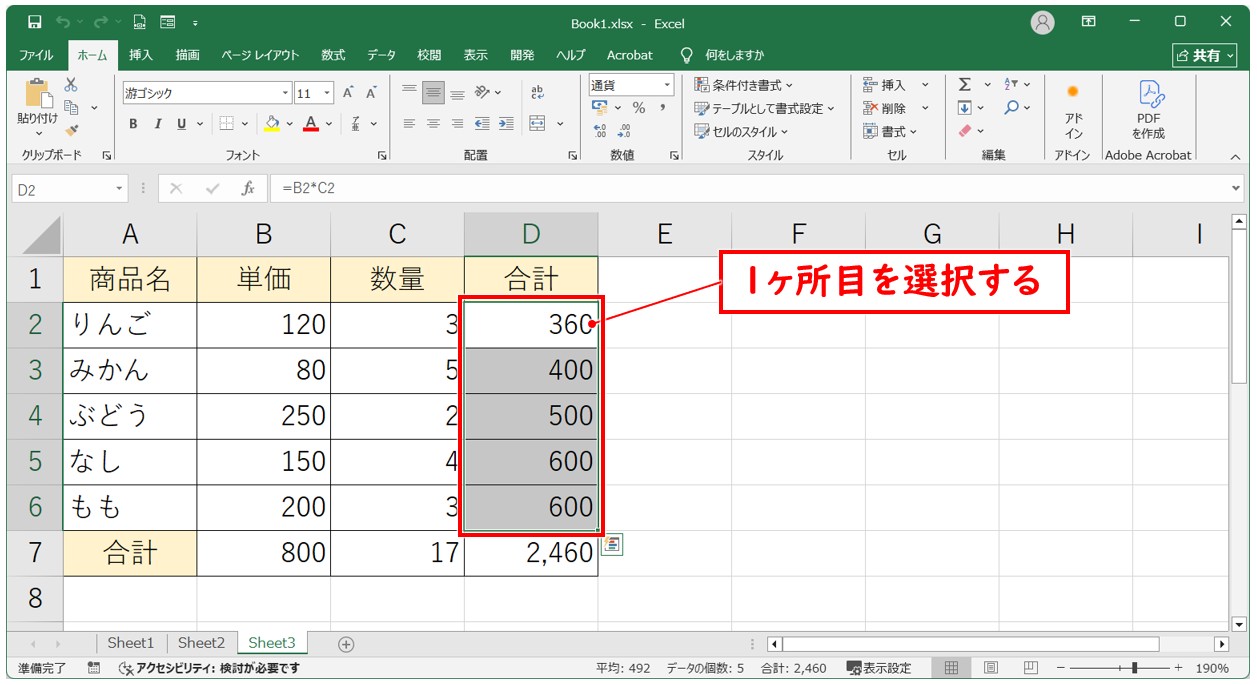Click the percent style icon
Screen dimensions: 1257x685
[638, 108]
